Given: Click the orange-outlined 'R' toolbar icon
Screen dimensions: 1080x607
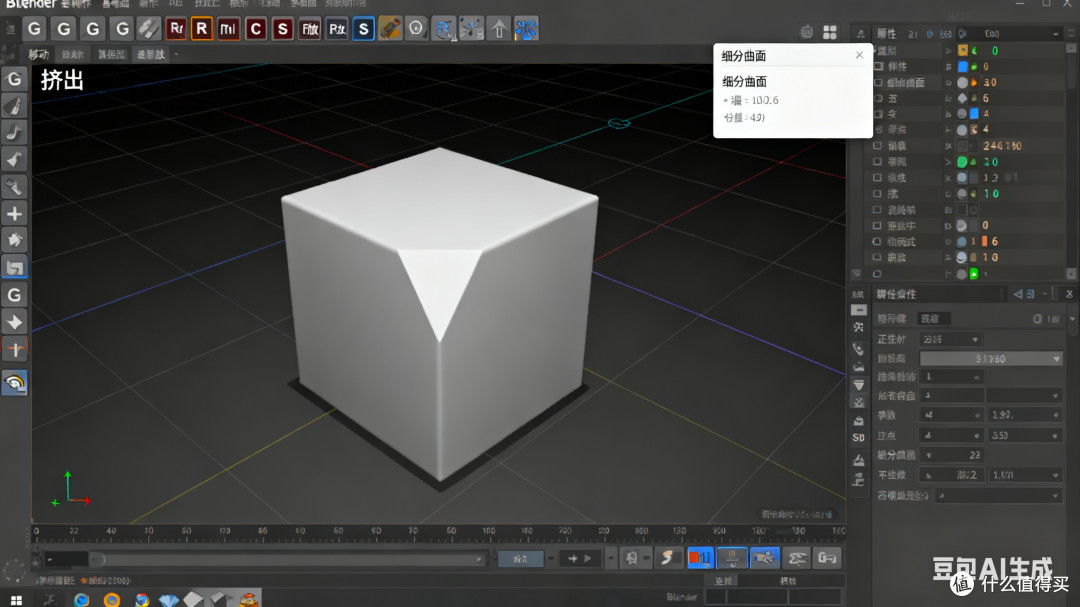Looking at the screenshot, I should (201, 29).
